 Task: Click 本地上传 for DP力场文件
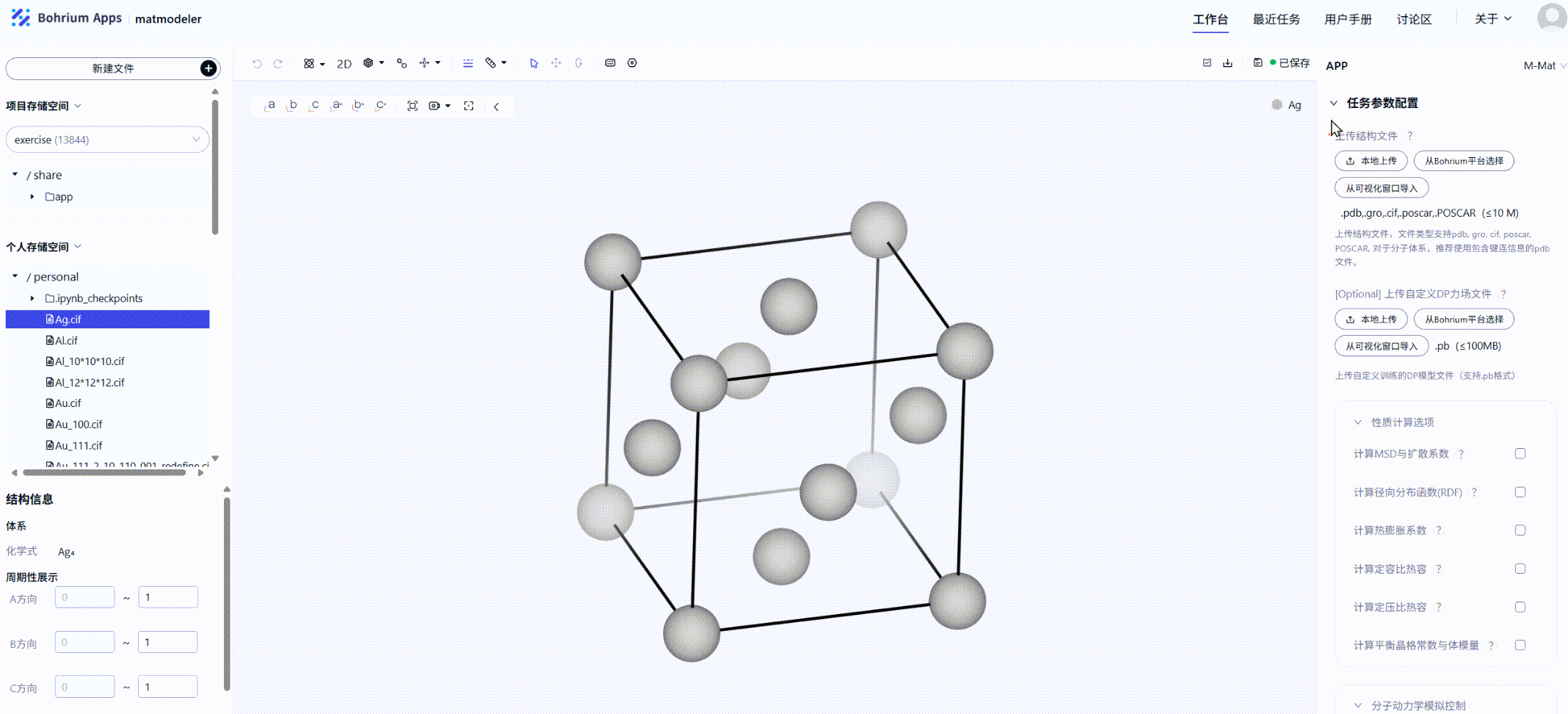point(1371,320)
